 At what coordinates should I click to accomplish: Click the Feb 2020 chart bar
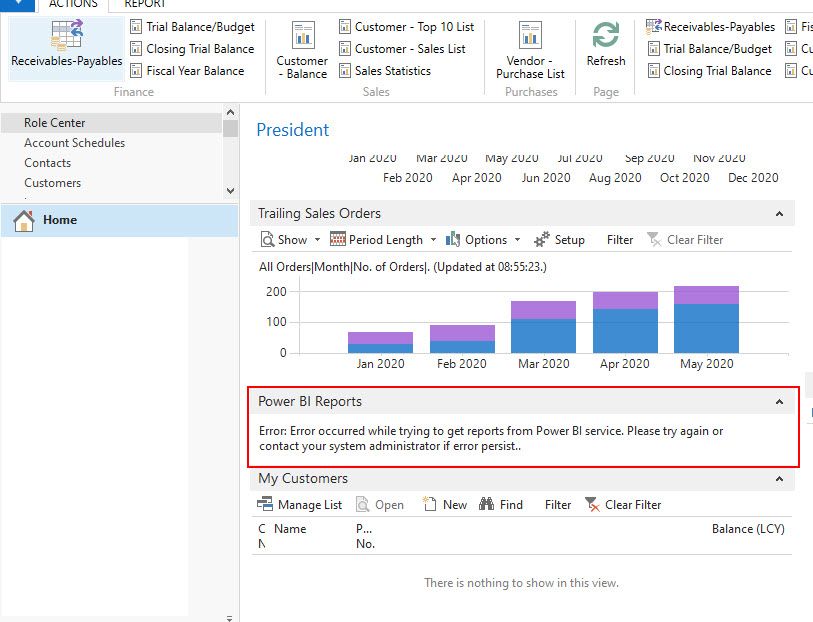(x=462, y=339)
